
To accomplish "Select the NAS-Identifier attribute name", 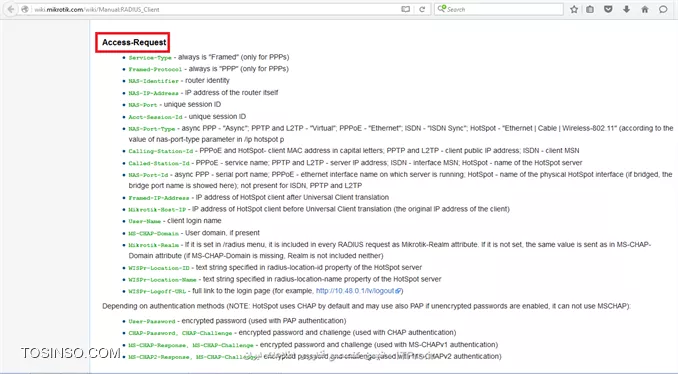I will click(153, 81).
